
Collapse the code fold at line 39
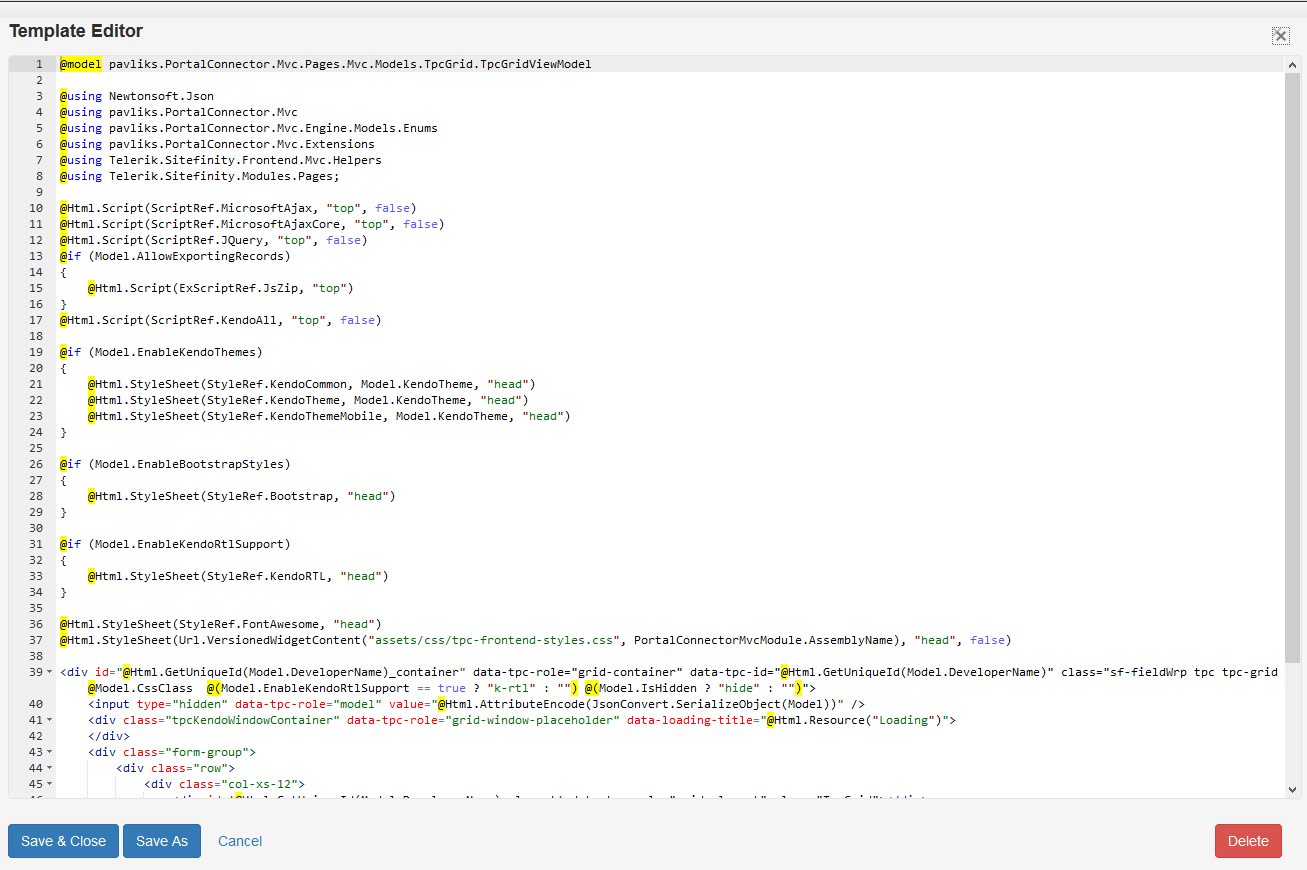tap(50, 672)
